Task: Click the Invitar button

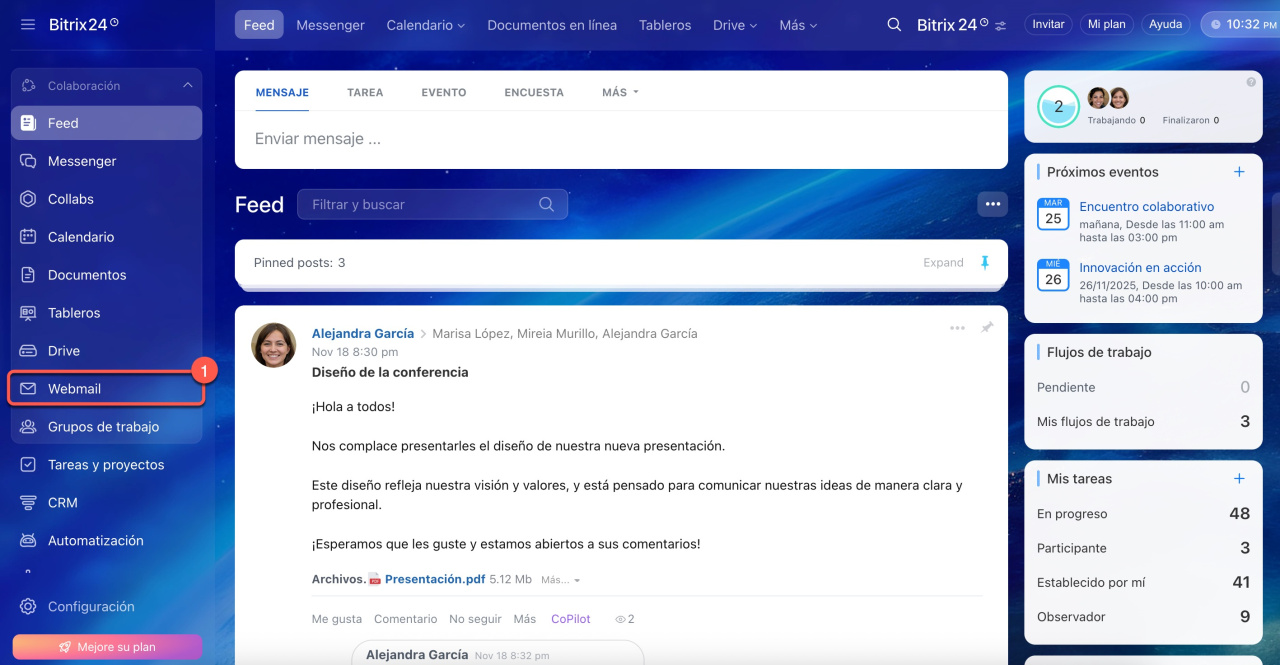Action: (1048, 24)
